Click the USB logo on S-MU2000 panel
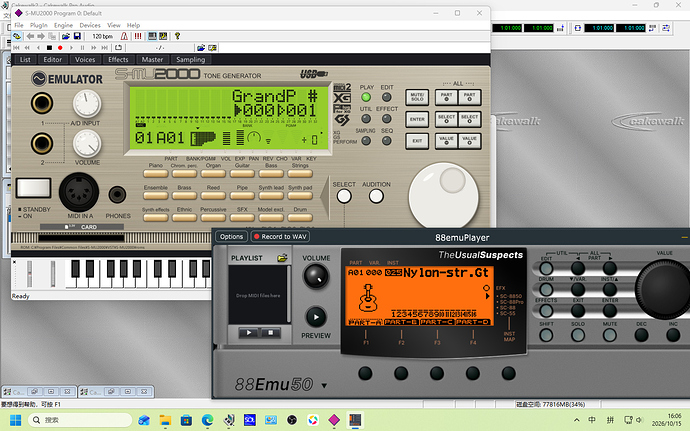This screenshot has width=690, height=431. [314, 74]
